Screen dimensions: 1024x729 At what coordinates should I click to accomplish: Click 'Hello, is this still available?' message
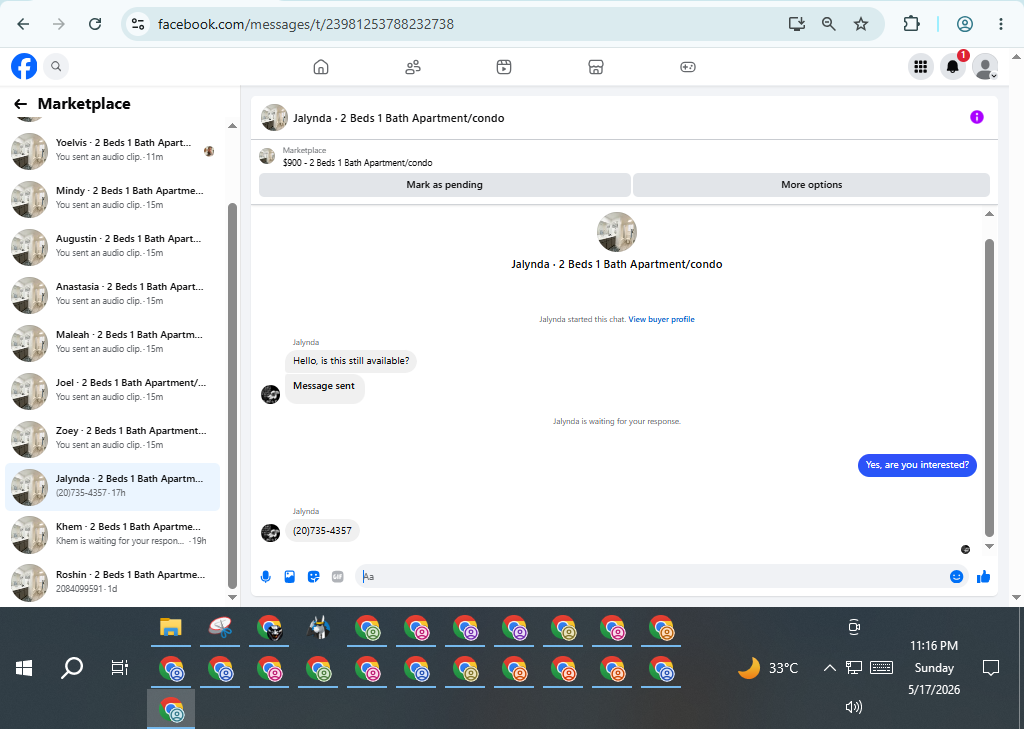click(x=351, y=361)
